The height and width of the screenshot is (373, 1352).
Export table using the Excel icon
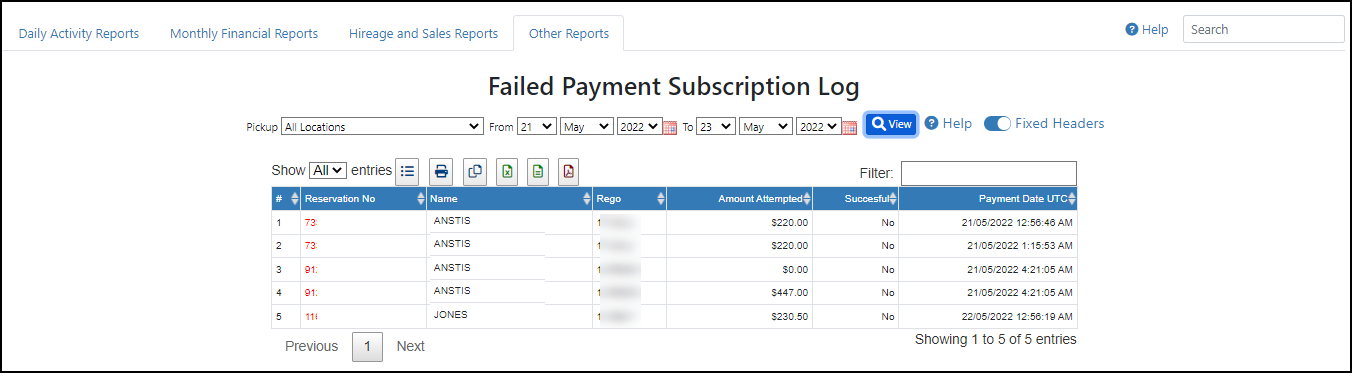(x=507, y=171)
